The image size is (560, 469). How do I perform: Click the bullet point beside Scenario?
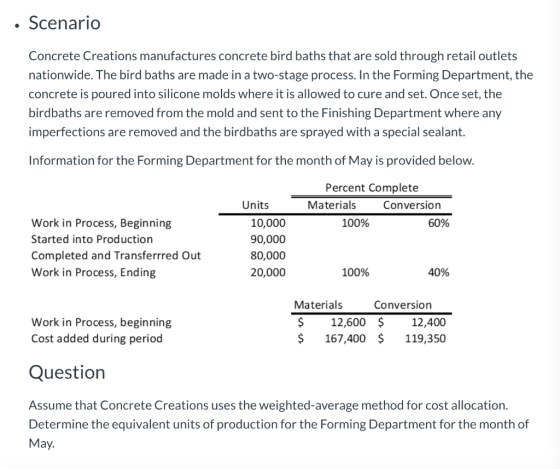[x=16, y=26]
